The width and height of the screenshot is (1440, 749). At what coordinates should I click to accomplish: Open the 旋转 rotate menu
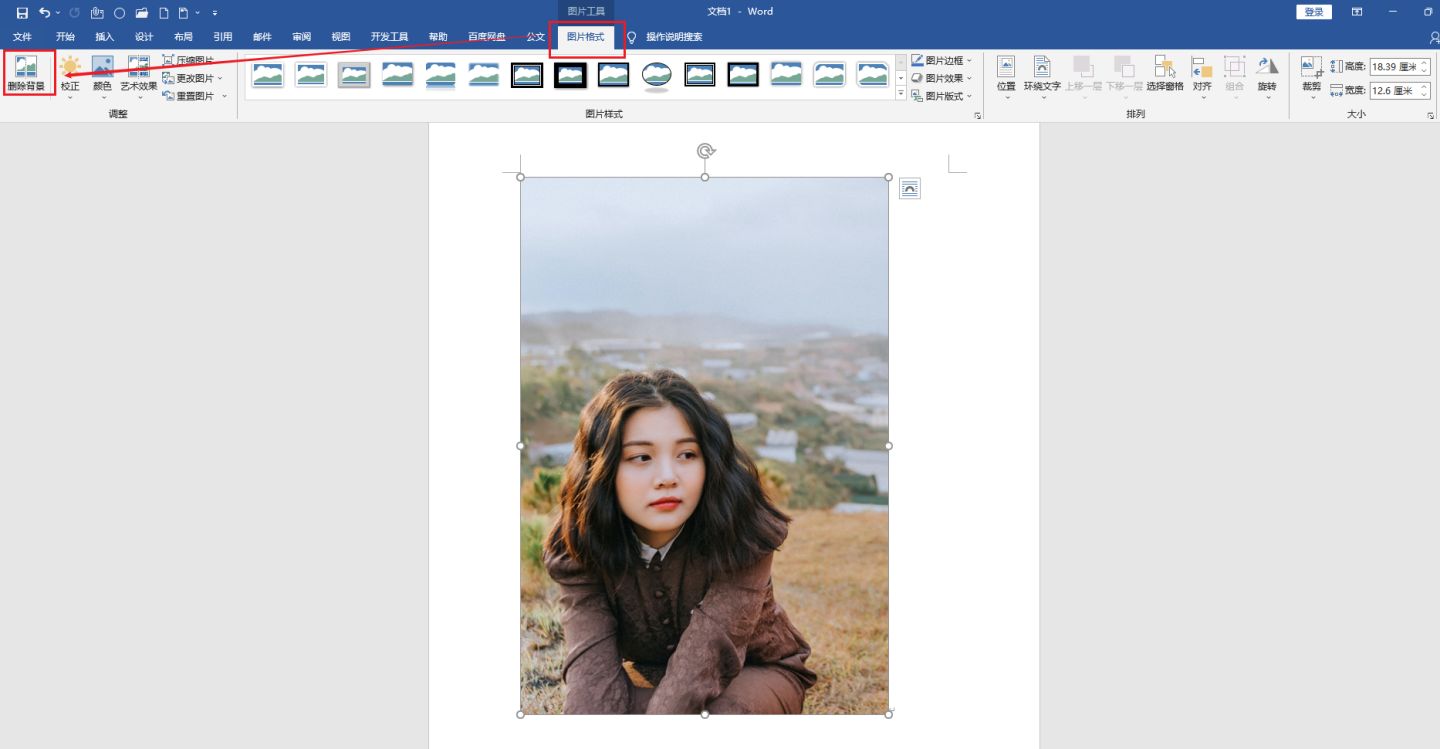[1267, 77]
